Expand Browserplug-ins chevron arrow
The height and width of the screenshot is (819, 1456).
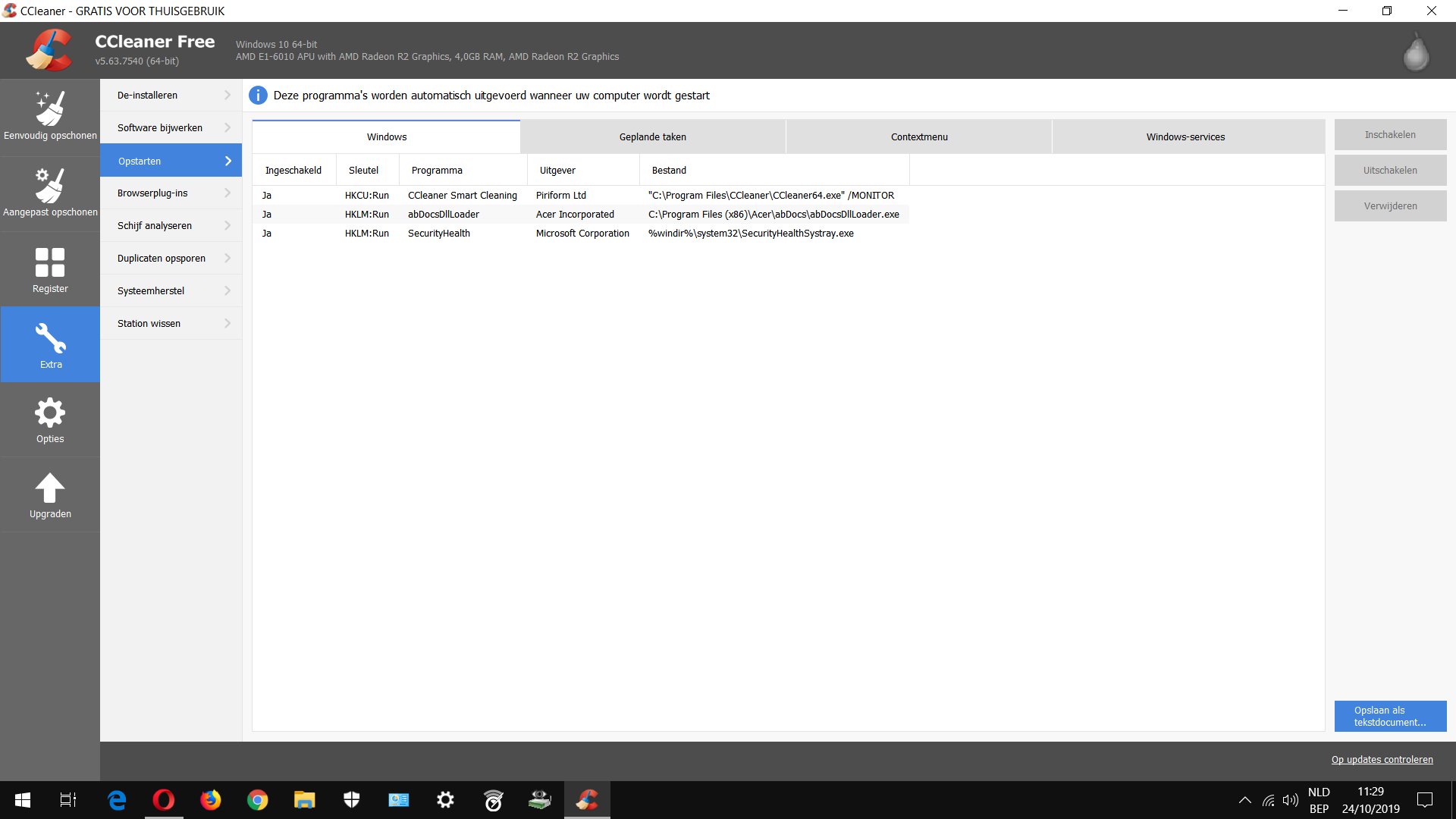(x=227, y=193)
